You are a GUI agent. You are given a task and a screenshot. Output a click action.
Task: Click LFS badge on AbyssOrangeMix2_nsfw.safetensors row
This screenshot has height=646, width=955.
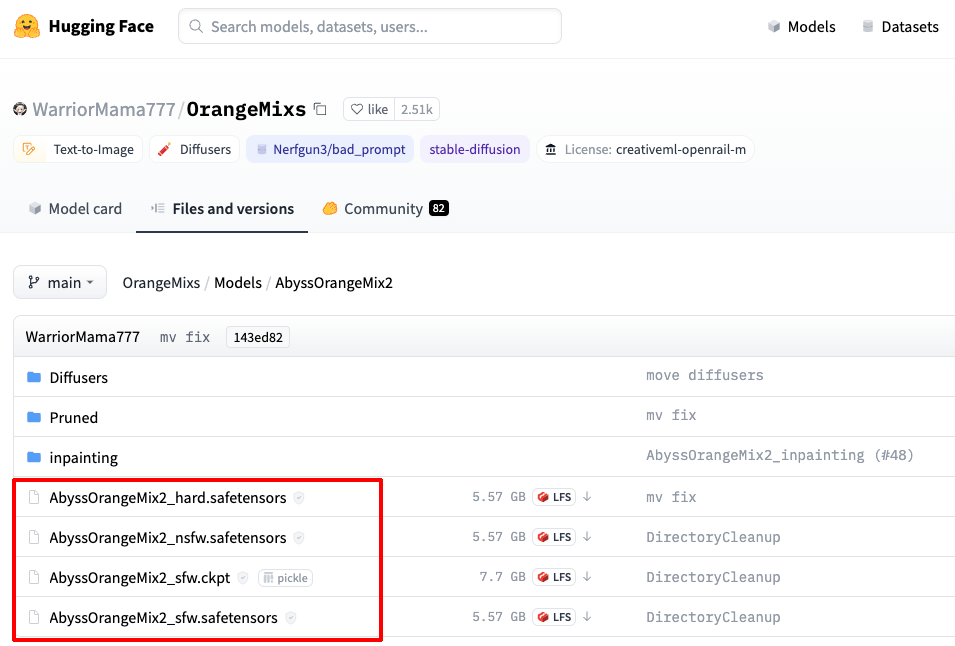click(x=554, y=537)
